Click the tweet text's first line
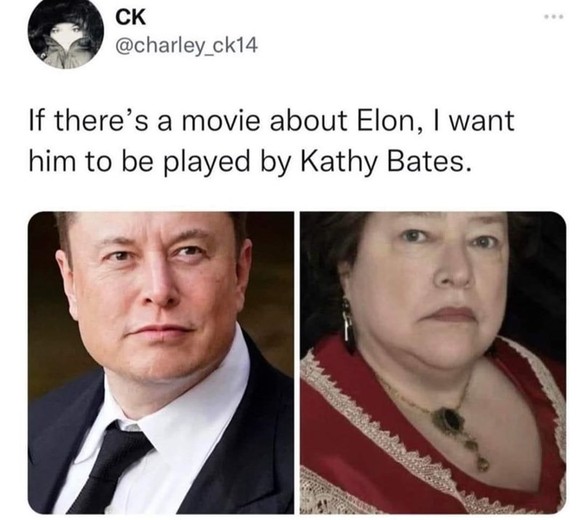The height and width of the screenshot is (520, 582). [x=272, y=121]
